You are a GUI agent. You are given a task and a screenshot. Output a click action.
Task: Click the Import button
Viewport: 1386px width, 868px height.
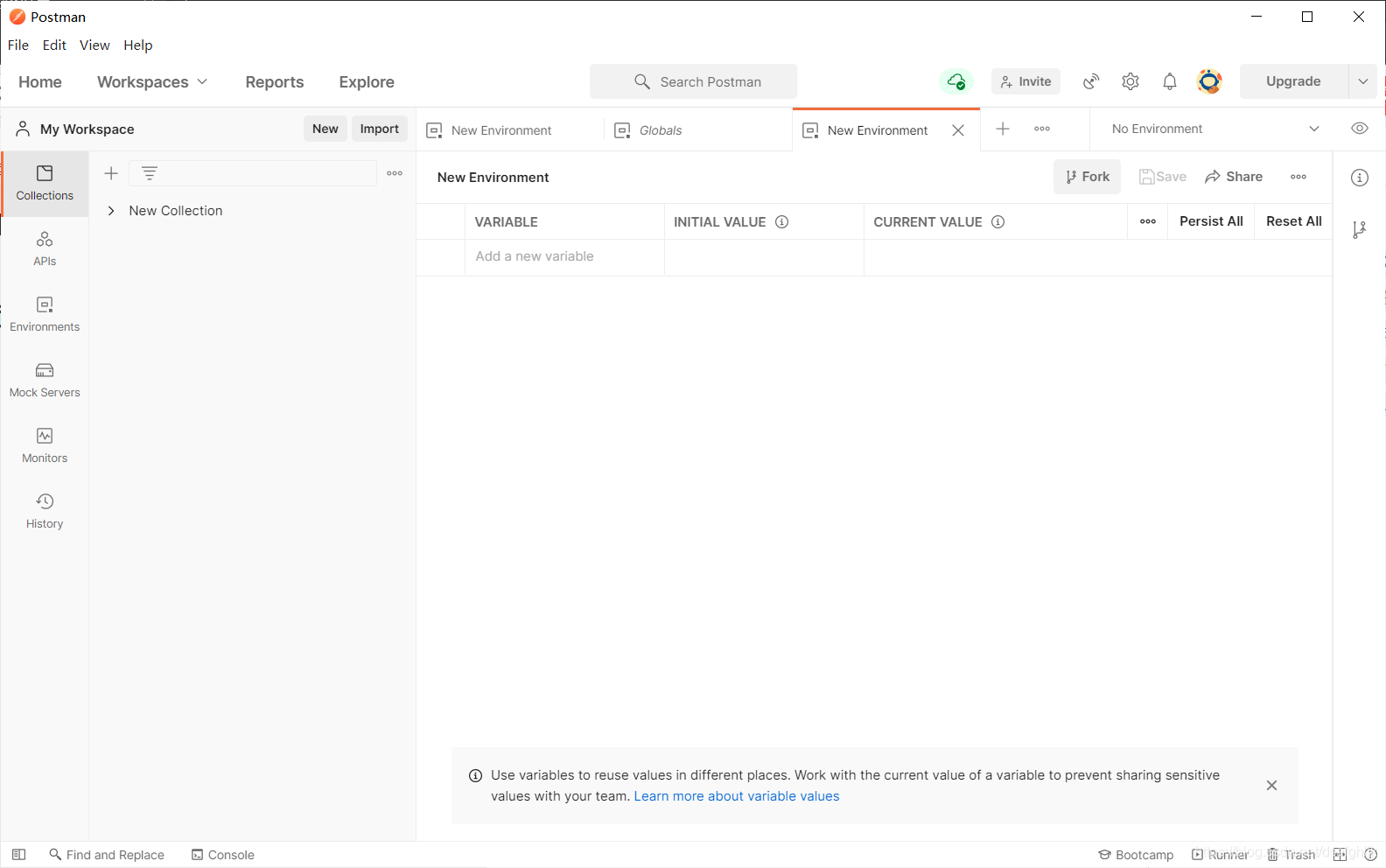pyautogui.click(x=380, y=129)
